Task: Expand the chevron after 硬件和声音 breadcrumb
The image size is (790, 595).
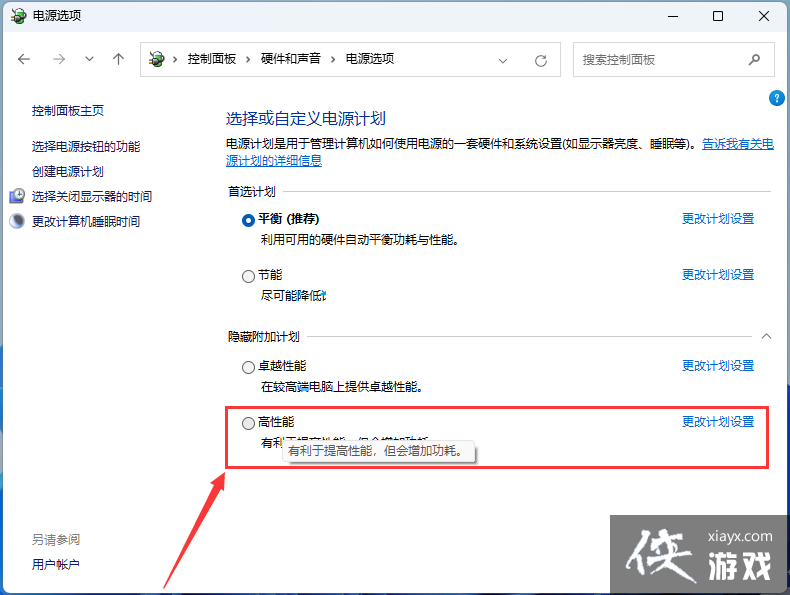Action: click(333, 59)
